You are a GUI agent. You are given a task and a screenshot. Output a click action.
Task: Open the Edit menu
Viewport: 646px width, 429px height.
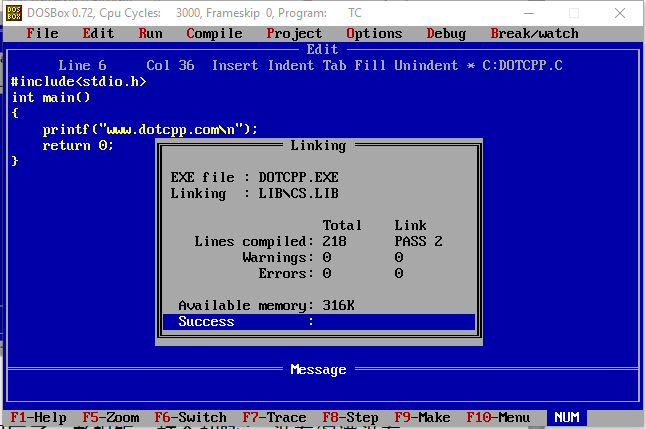(x=98, y=33)
